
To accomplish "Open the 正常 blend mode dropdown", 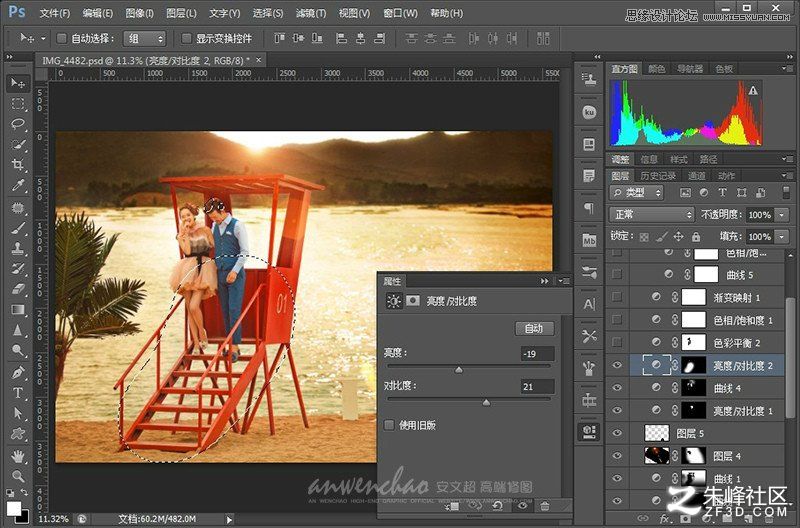I will (x=652, y=215).
